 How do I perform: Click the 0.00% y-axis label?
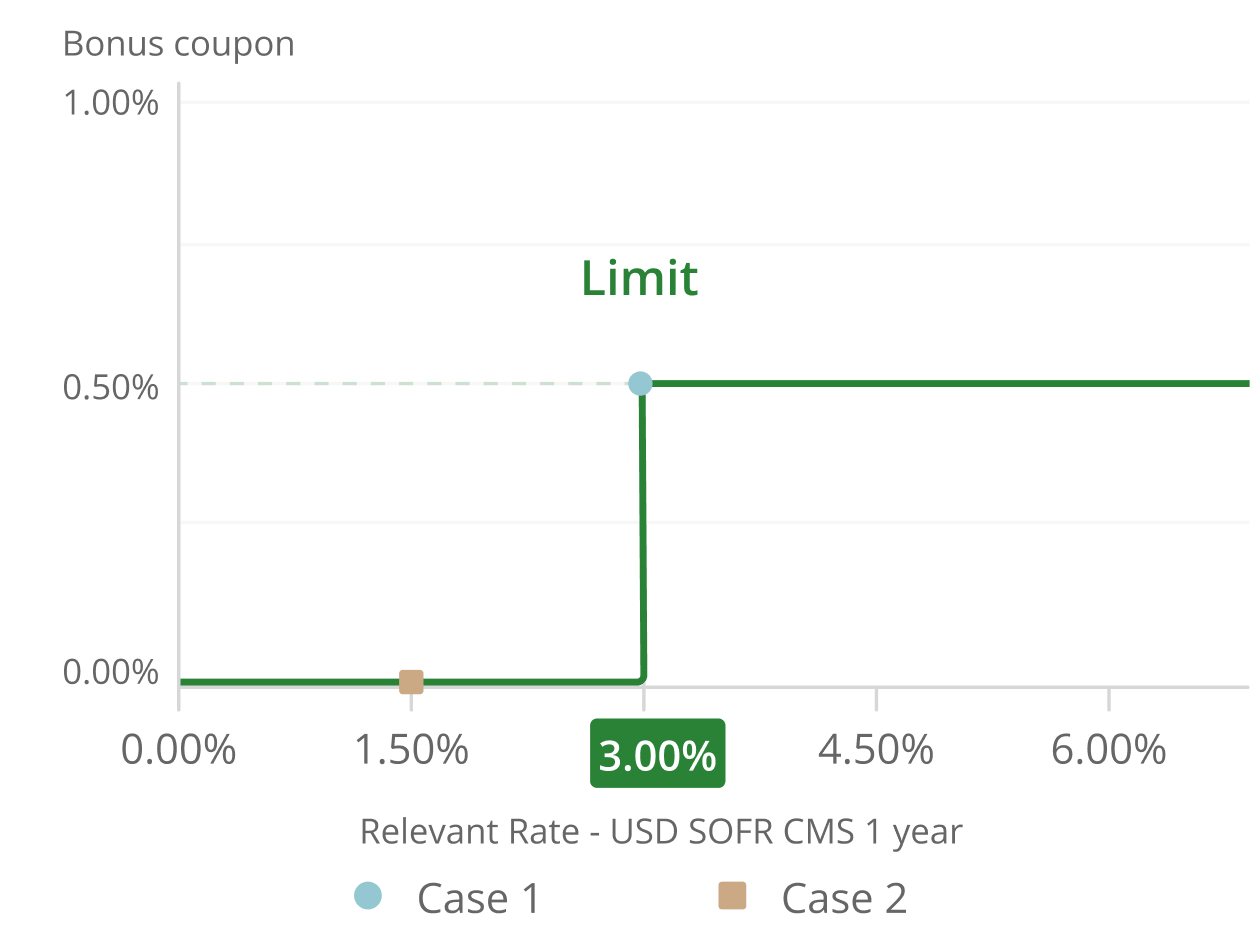point(111,672)
